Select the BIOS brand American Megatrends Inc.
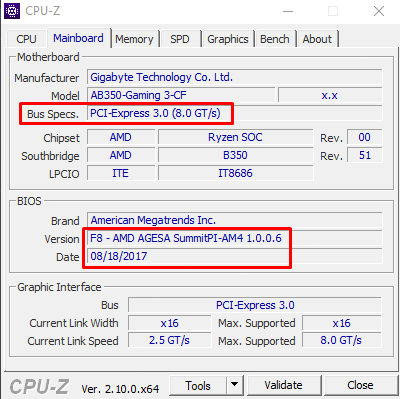Image resolution: width=400 pixels, height=399 pixels. click(x=235, y=220)
